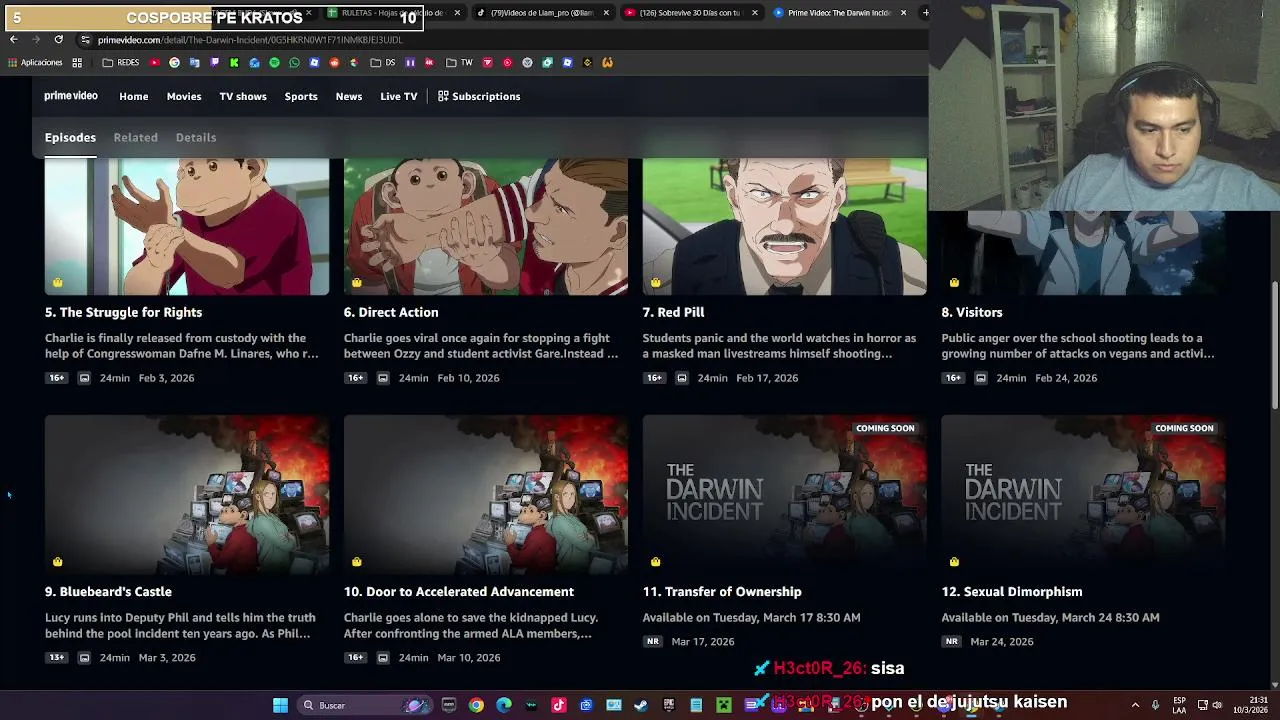
Task: Play the episode 7 Red Pill thumbnail
Action: click(x=784, y=226)
